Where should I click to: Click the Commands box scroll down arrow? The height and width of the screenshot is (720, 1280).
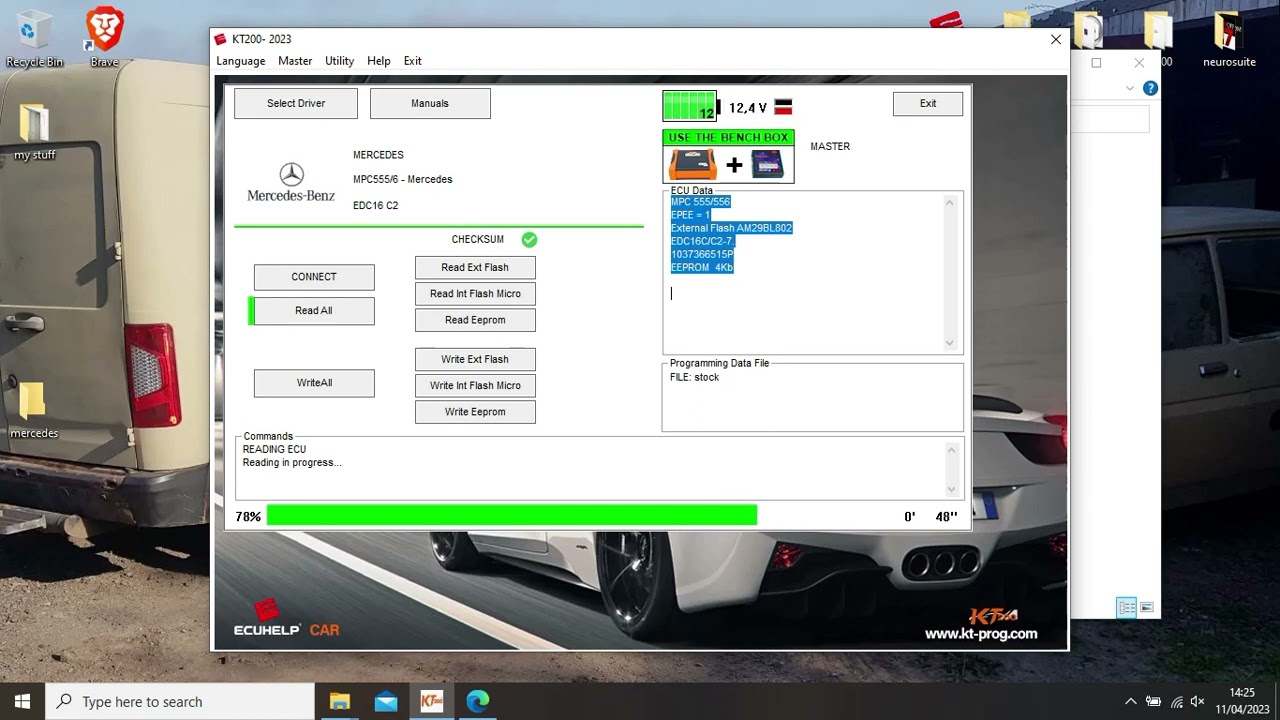coord(951,489)
